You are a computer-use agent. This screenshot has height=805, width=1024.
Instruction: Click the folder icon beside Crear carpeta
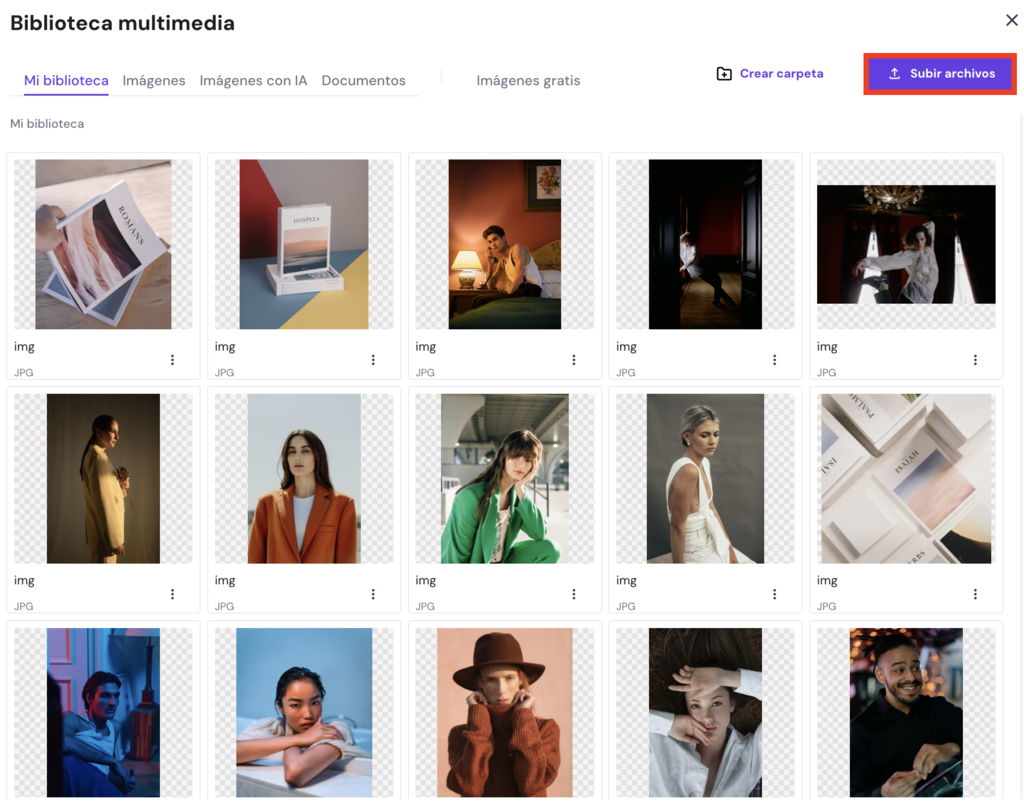pos(724,74)
